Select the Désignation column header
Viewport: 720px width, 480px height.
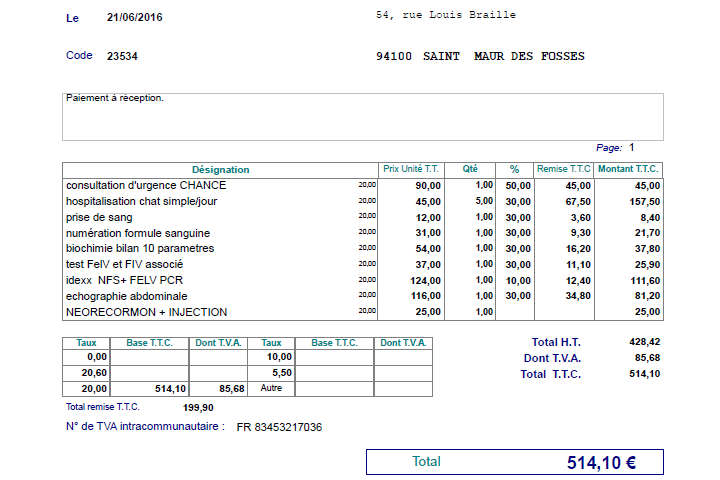coord(221,170)
